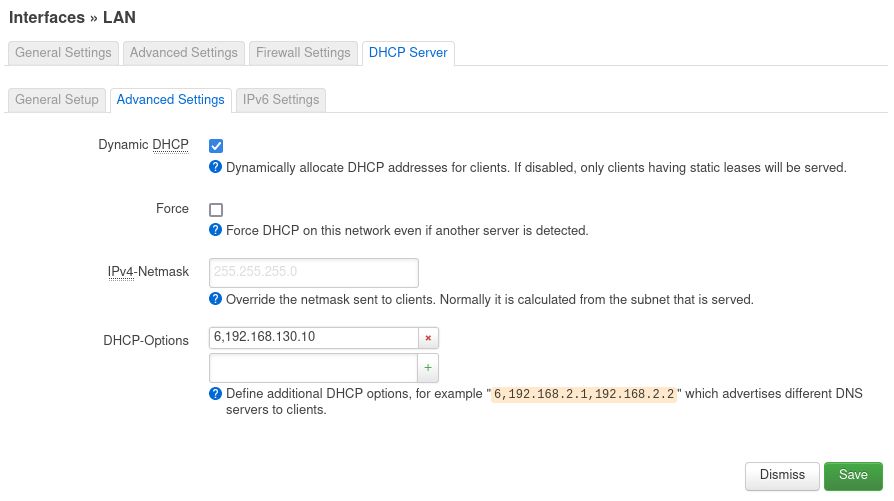Switch to the Firewall Settings tab

tap(303, 53)
